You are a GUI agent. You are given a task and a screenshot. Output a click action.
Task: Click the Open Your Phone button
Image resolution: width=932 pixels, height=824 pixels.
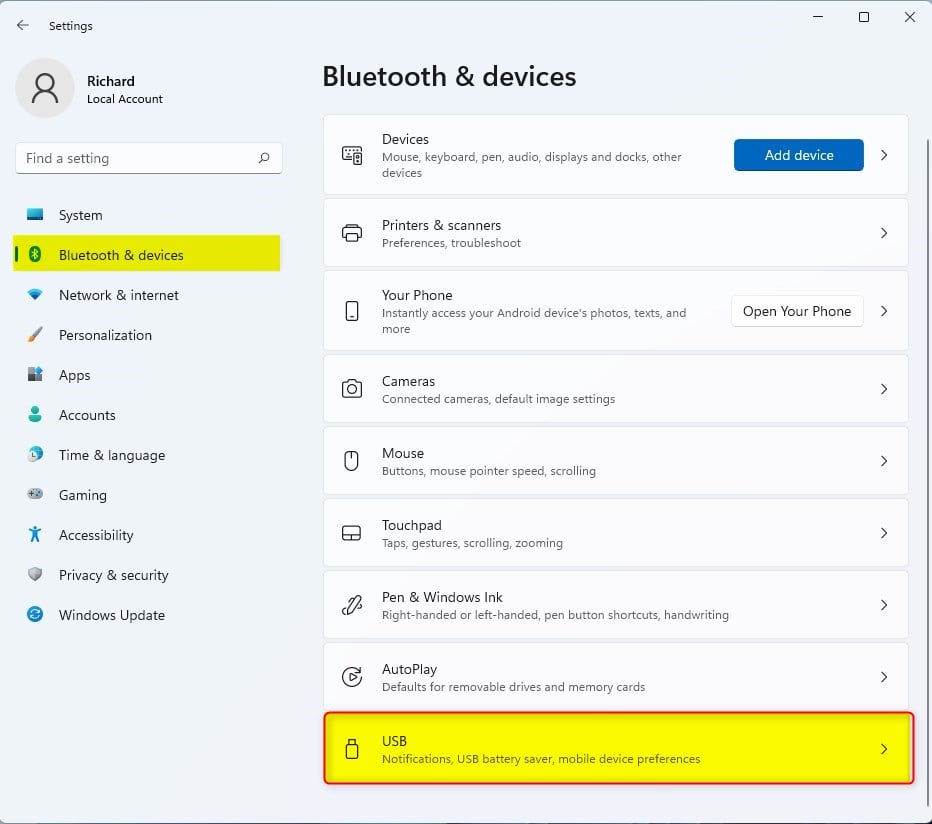[x=796, y=311]
